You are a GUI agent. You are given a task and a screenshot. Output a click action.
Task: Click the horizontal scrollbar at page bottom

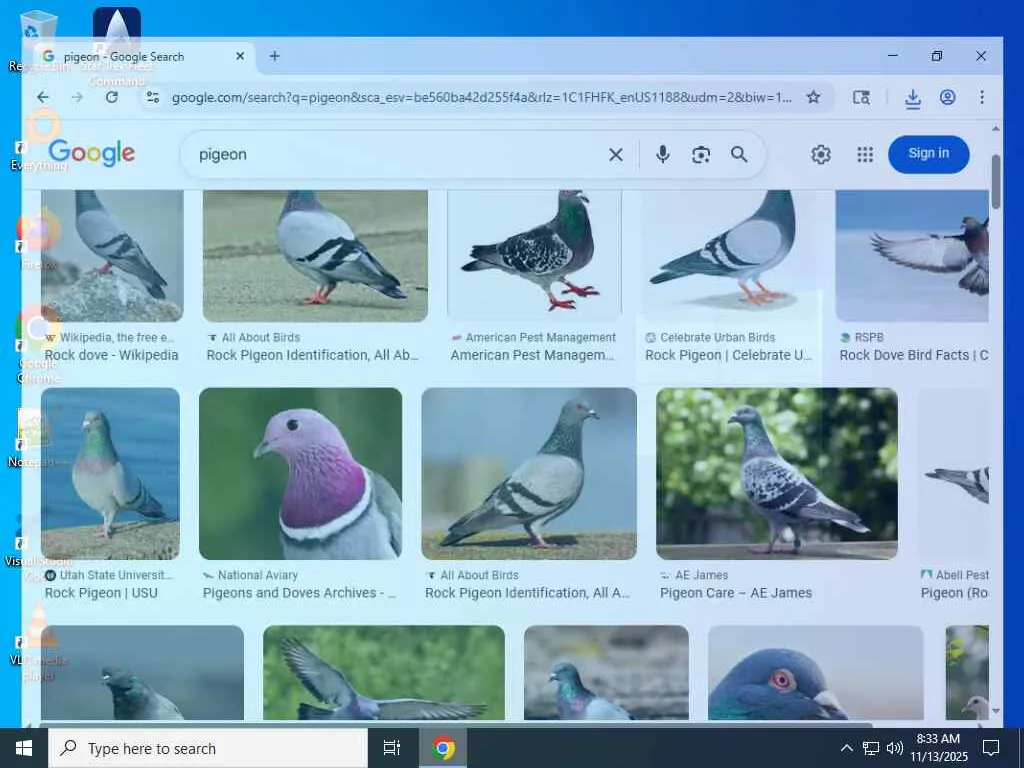coord(455,724)
